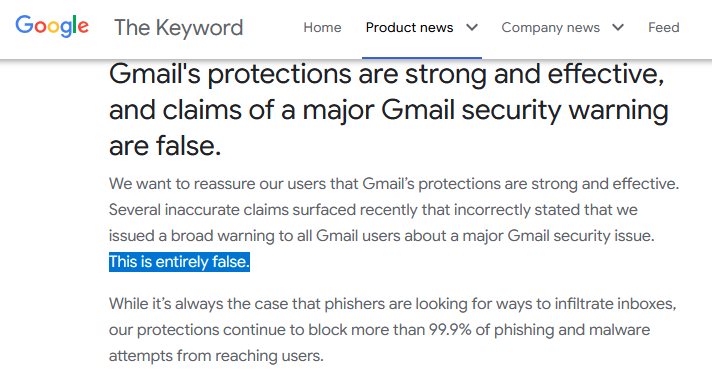Viewport: 712px width, 373px height.
Task: Click the highlighted 'This is entirely false.' text
Action: 179,262
